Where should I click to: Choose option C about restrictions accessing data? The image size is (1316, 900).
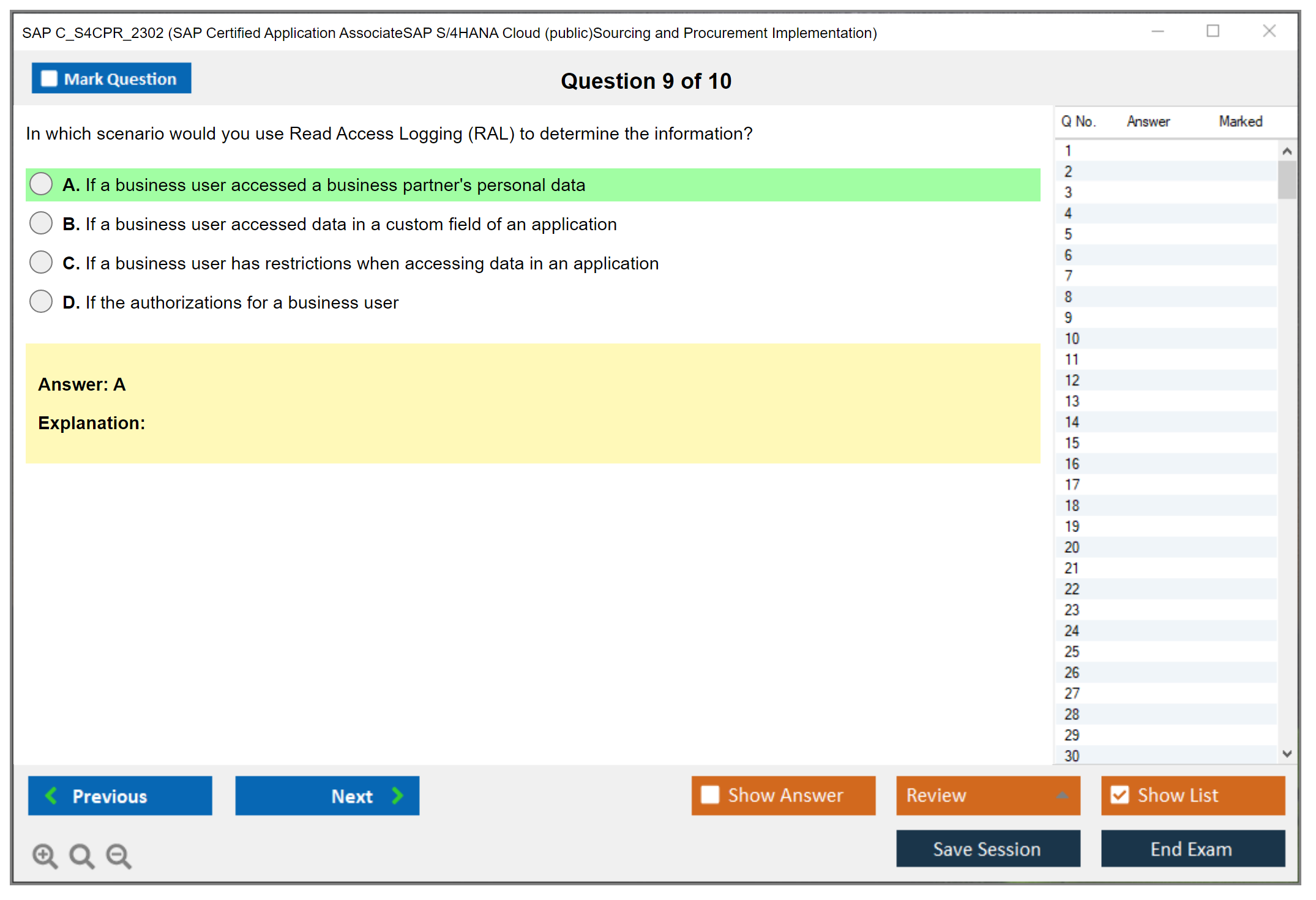pyautogui.click(x=41, y=262)
